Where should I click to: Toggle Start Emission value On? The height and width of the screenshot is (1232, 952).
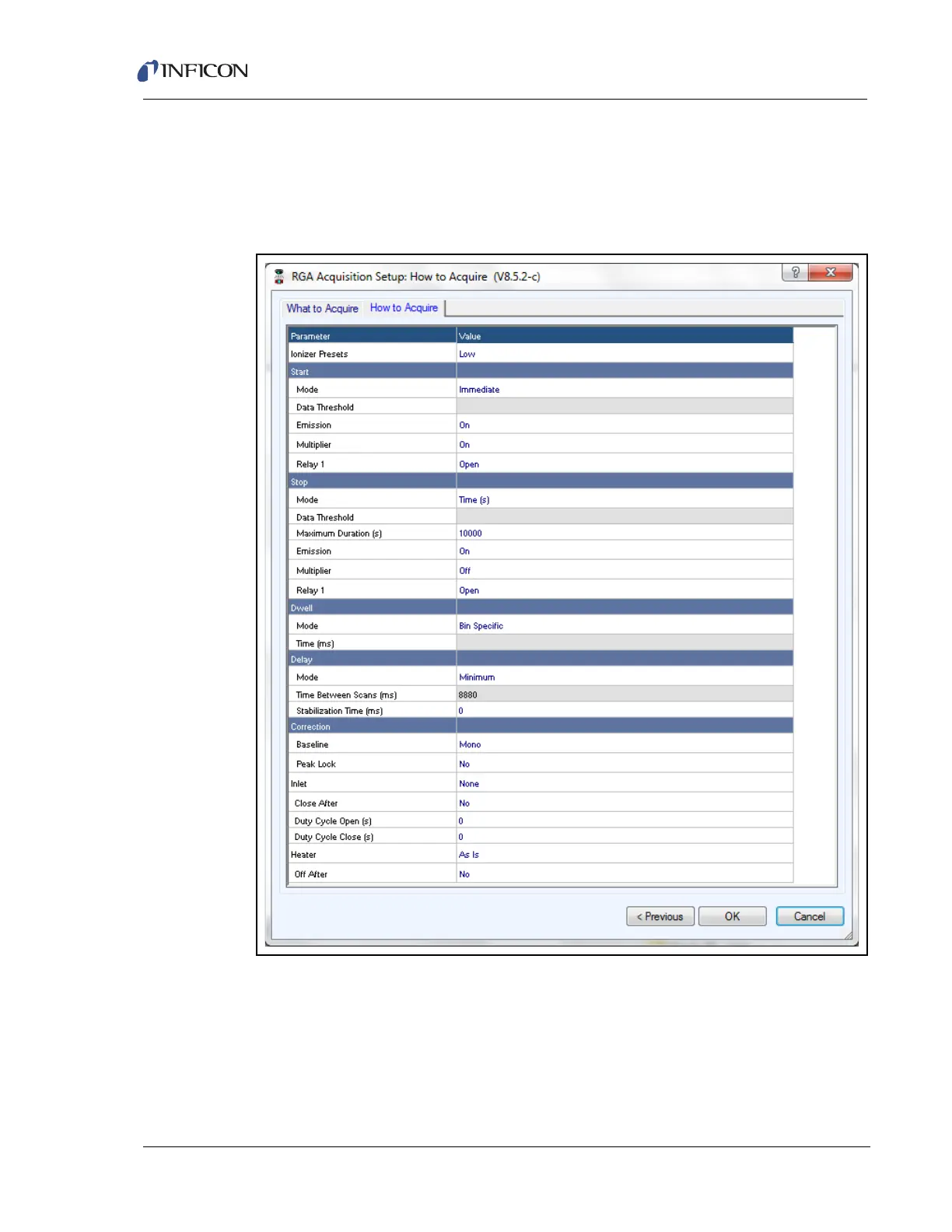point(625,425)
